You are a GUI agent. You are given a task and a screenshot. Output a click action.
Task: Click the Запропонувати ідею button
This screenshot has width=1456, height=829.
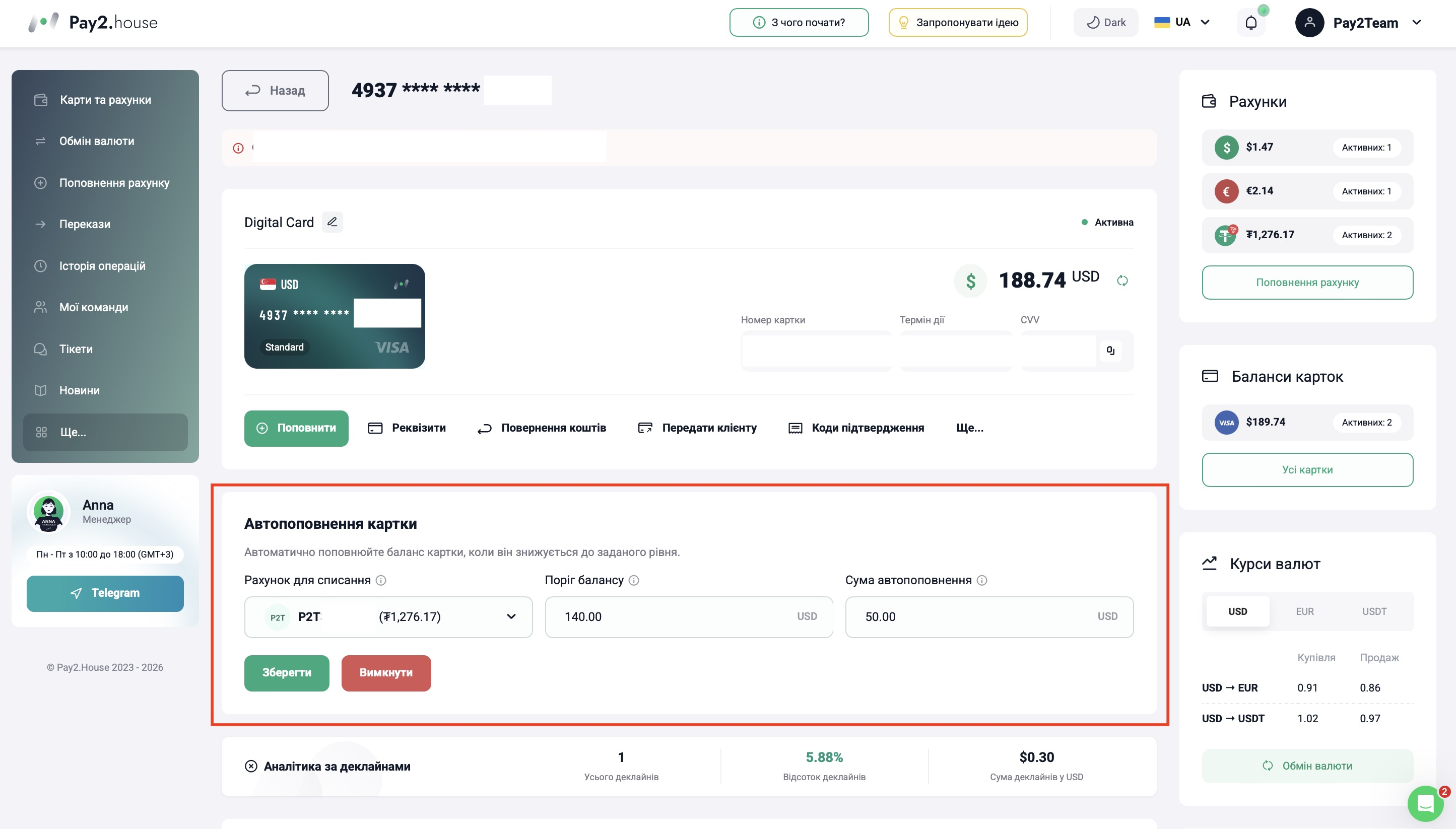tap(958, 23)
